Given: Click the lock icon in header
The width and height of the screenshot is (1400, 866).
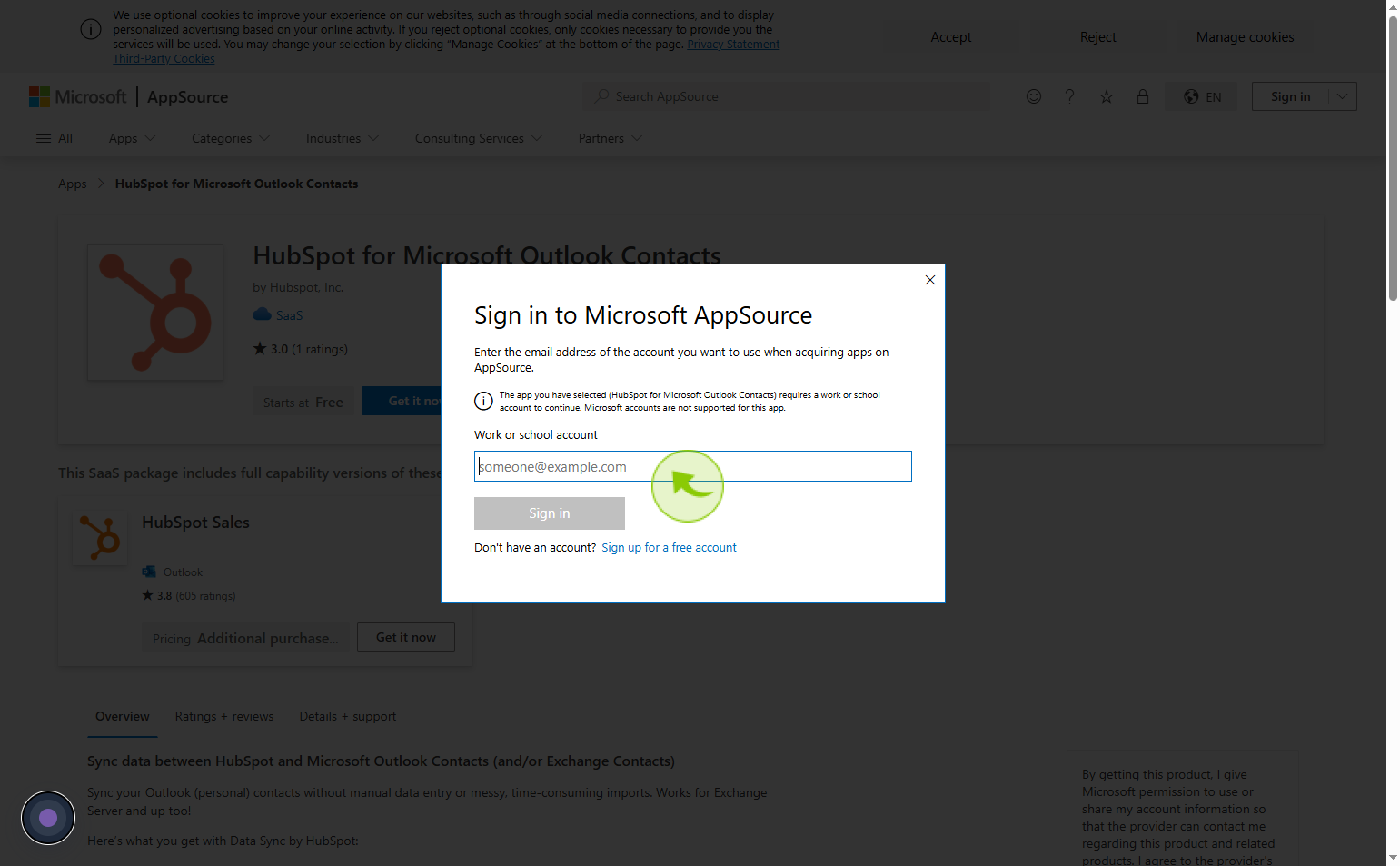Looking at the screenshot, I should pos(1143,96).
